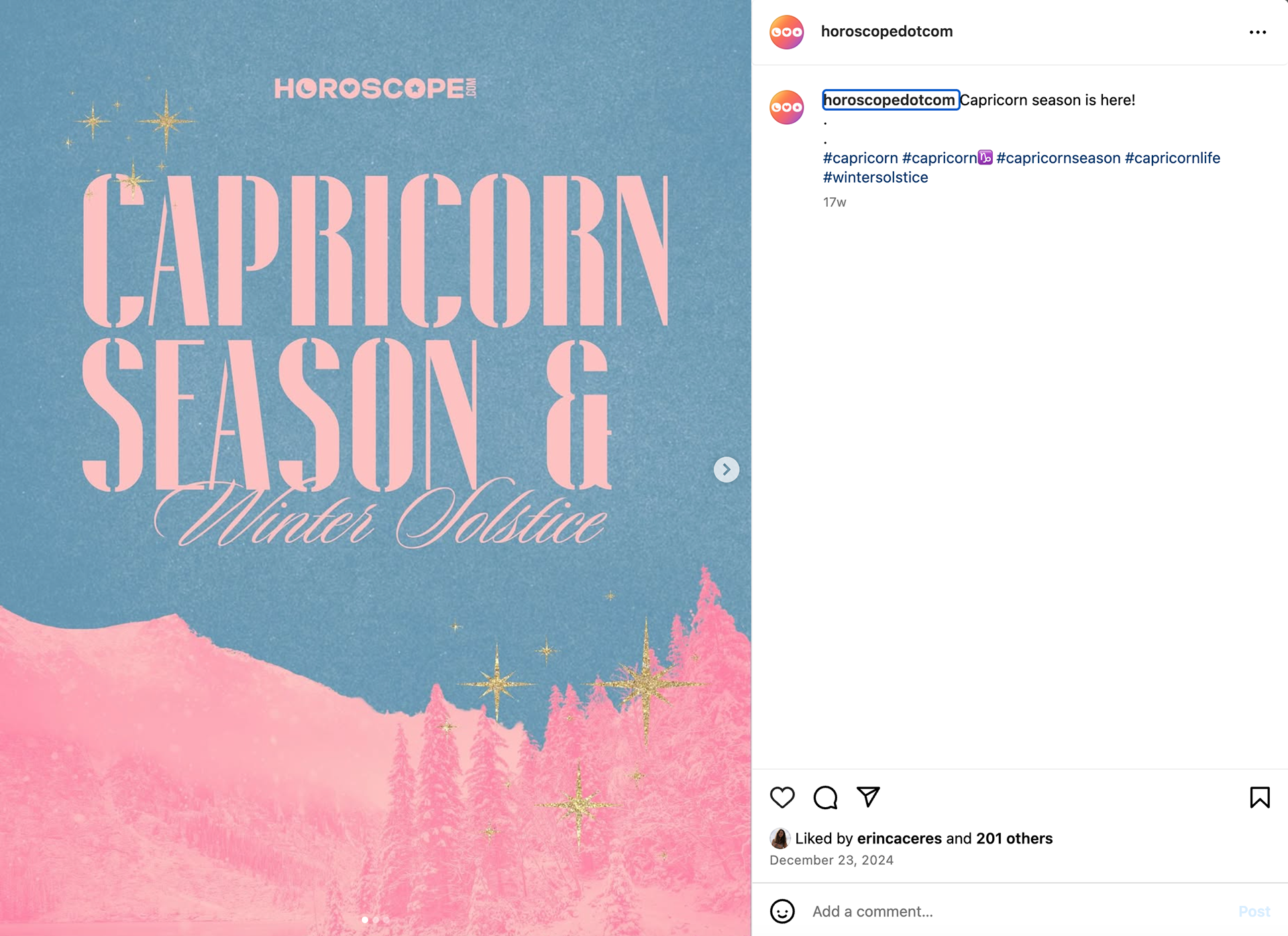Share post with paper plane icon
Viewport: 1288px width, 936px height.
(868, 796)
